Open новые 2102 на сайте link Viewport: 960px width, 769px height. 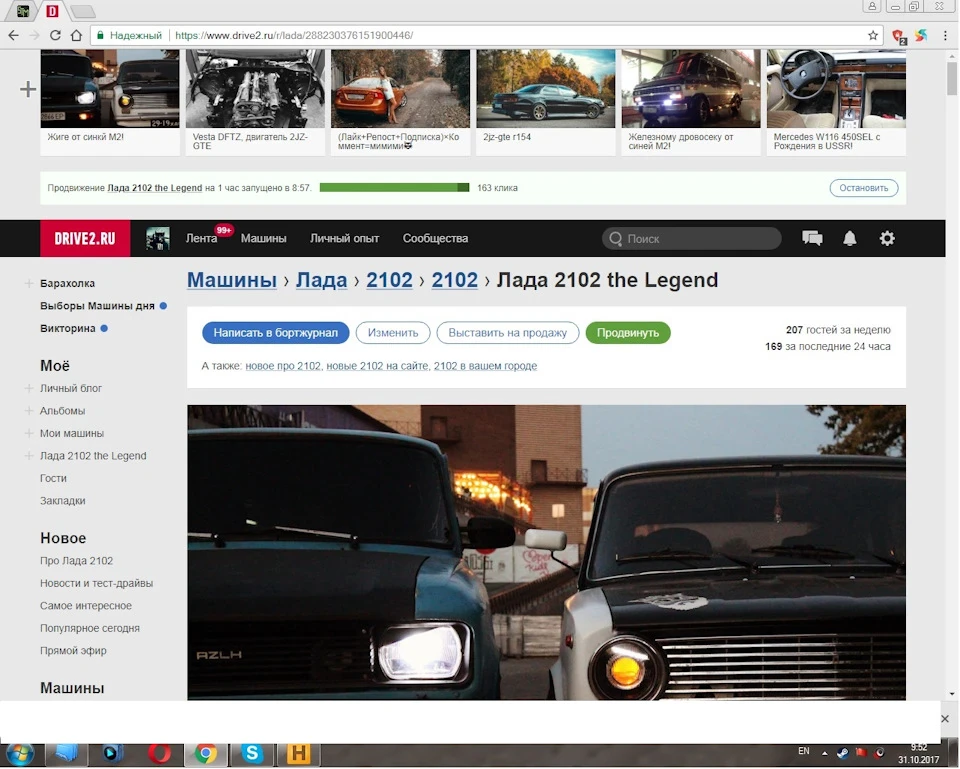tap(377, 366)
